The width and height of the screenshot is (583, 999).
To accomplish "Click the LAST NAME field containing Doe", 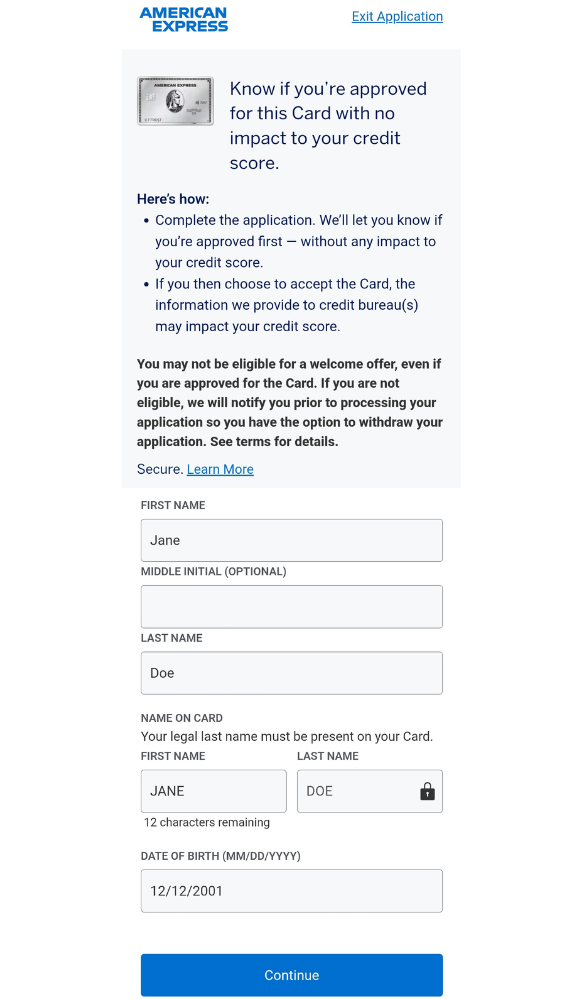I will tap(291, 673).
